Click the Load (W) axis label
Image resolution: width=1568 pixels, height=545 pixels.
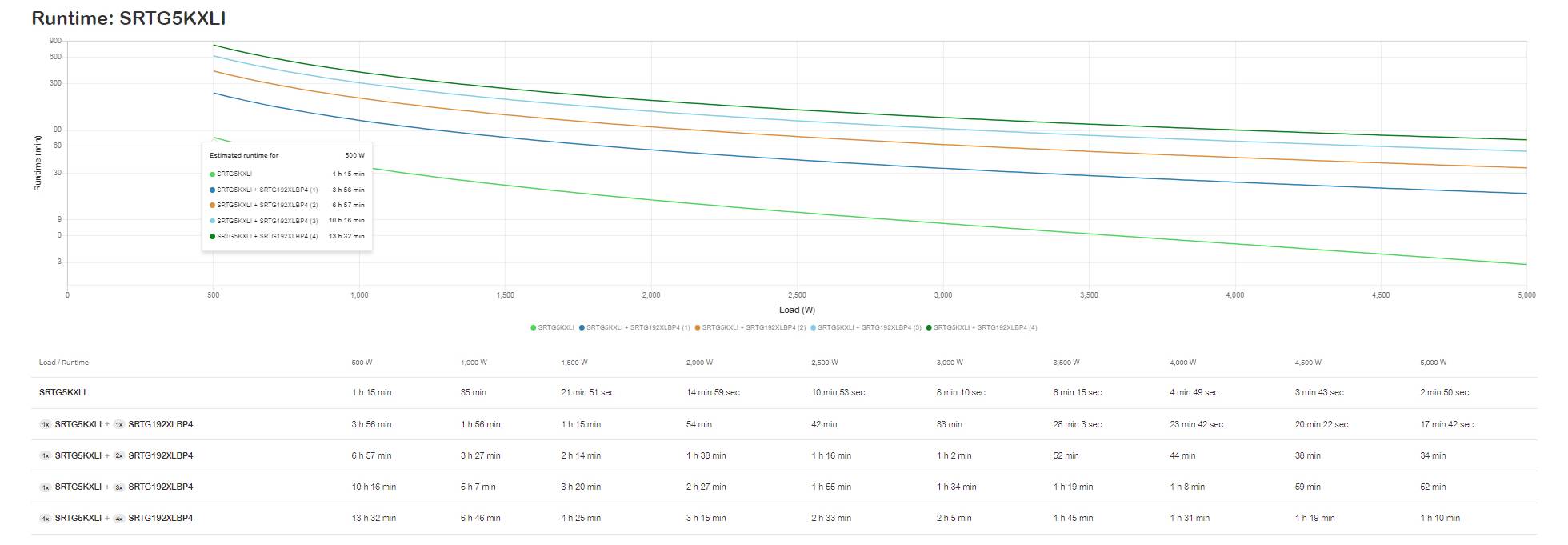click(x=797, y=310)
